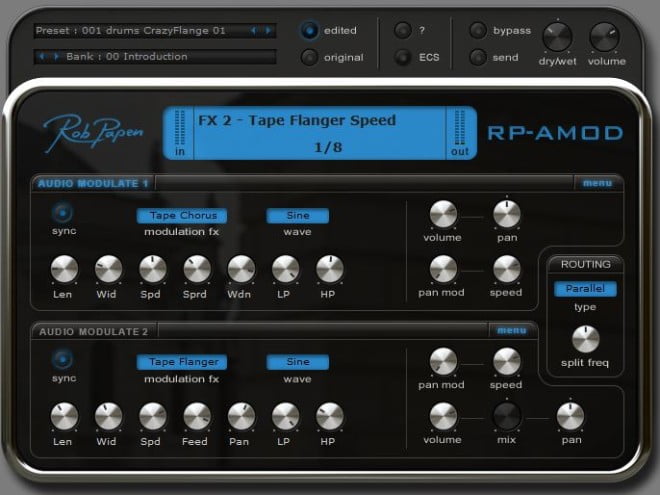Click the pan mod knob in Audio Modulate 2
Viewport: 660px width, 495px height.
tap(443, 361)
